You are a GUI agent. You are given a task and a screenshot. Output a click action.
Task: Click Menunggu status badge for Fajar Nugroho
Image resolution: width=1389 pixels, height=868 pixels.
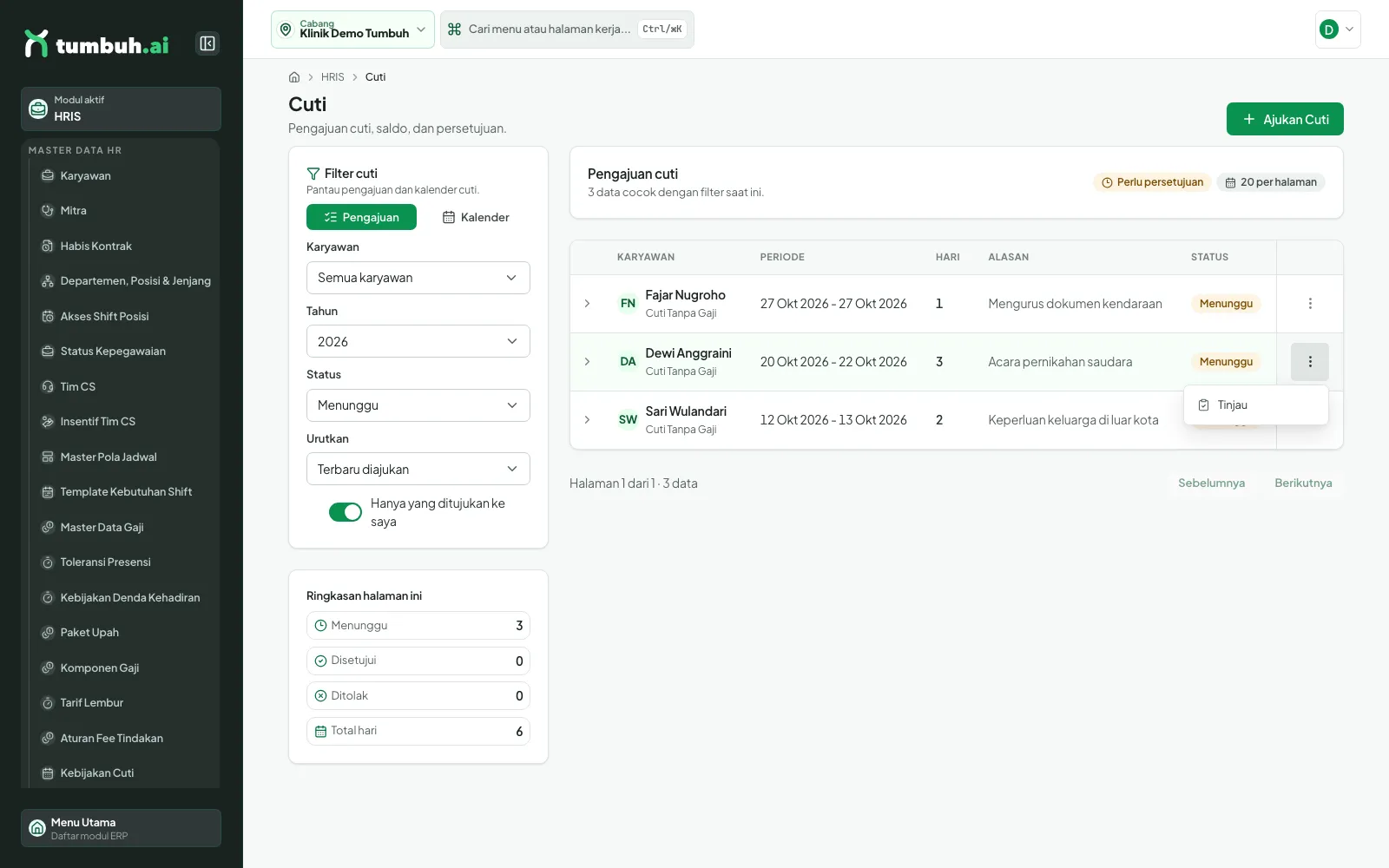(1226, 304)
